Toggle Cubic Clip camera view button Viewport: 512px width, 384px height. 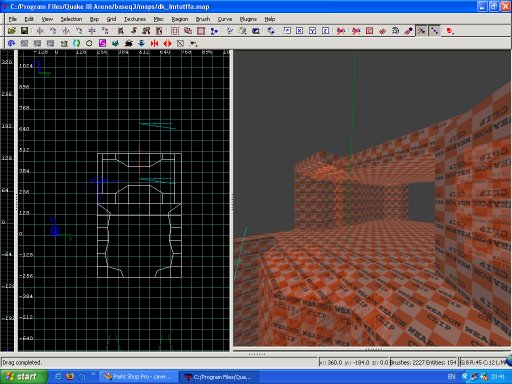click(256, 31)
